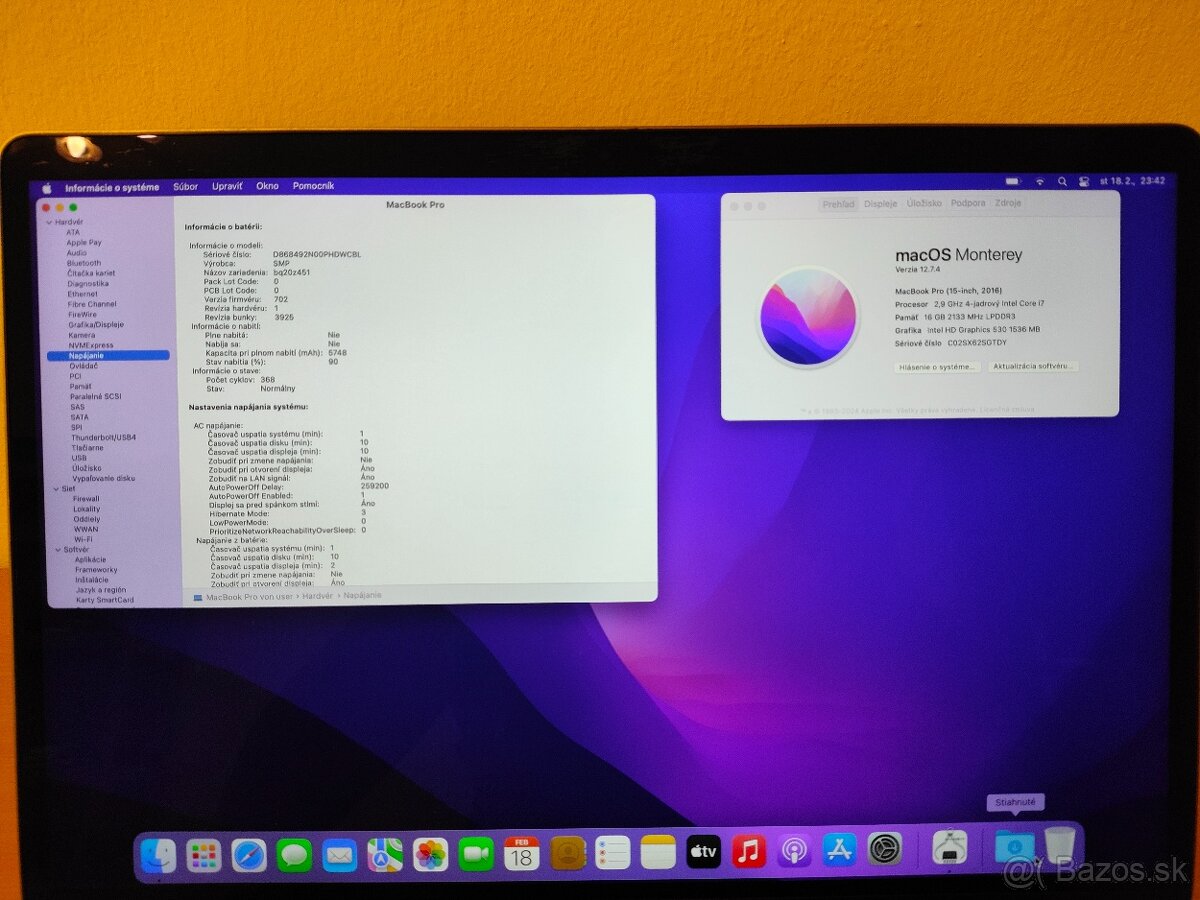The height and width of the screenshot is (900, 1200).
Task: Open the Control Center menu bar icon
Action: pos(1085,184)
